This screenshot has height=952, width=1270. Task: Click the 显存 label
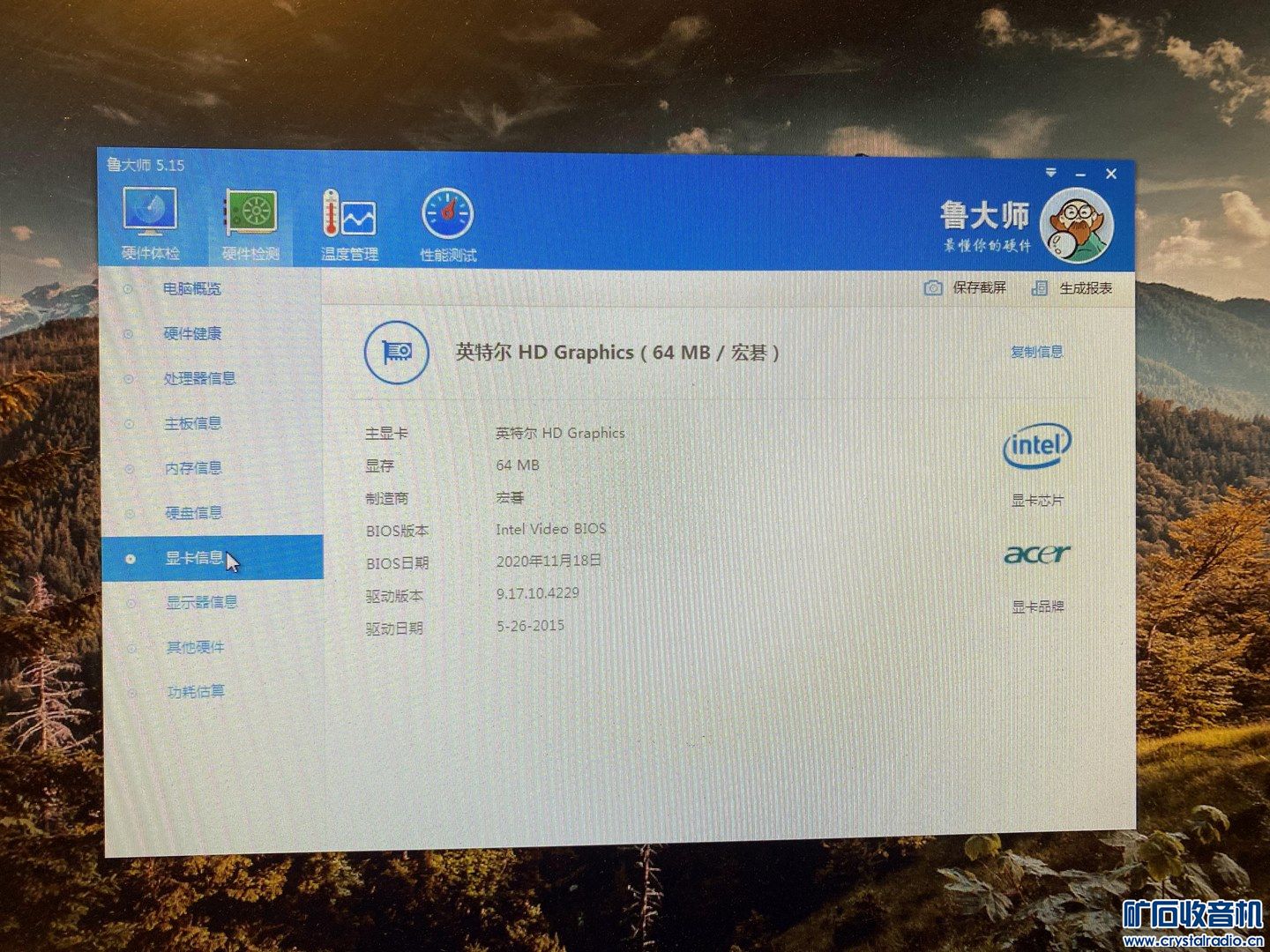[379, 466]
